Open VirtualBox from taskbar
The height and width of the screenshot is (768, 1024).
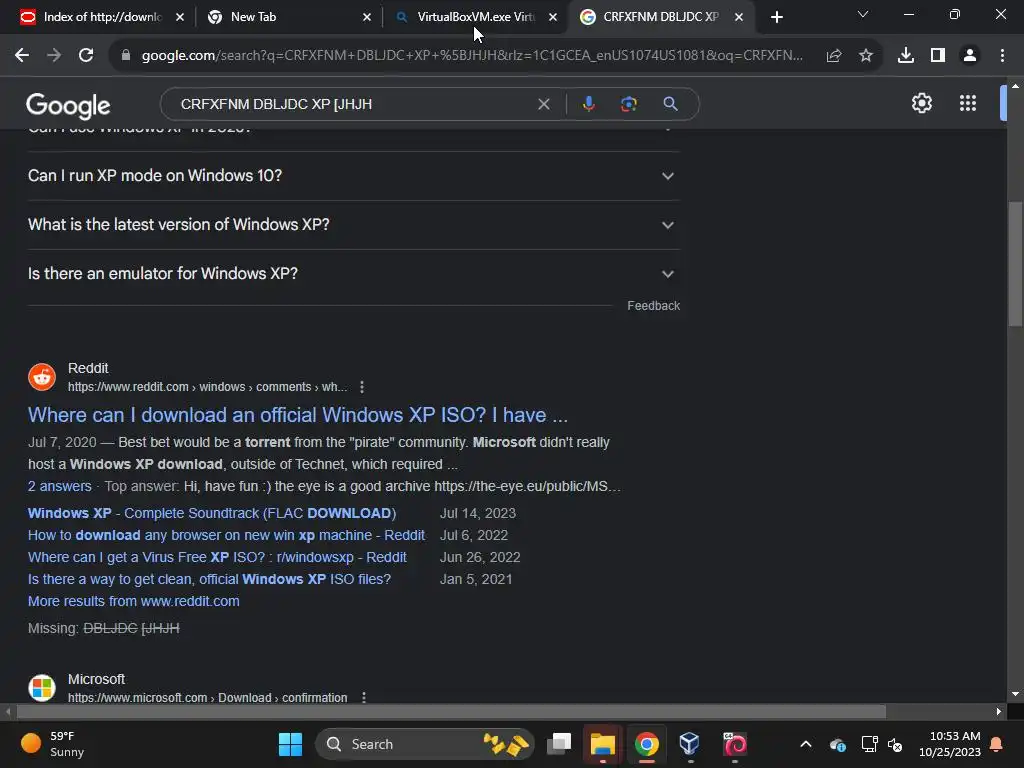(x=690, y=744)
